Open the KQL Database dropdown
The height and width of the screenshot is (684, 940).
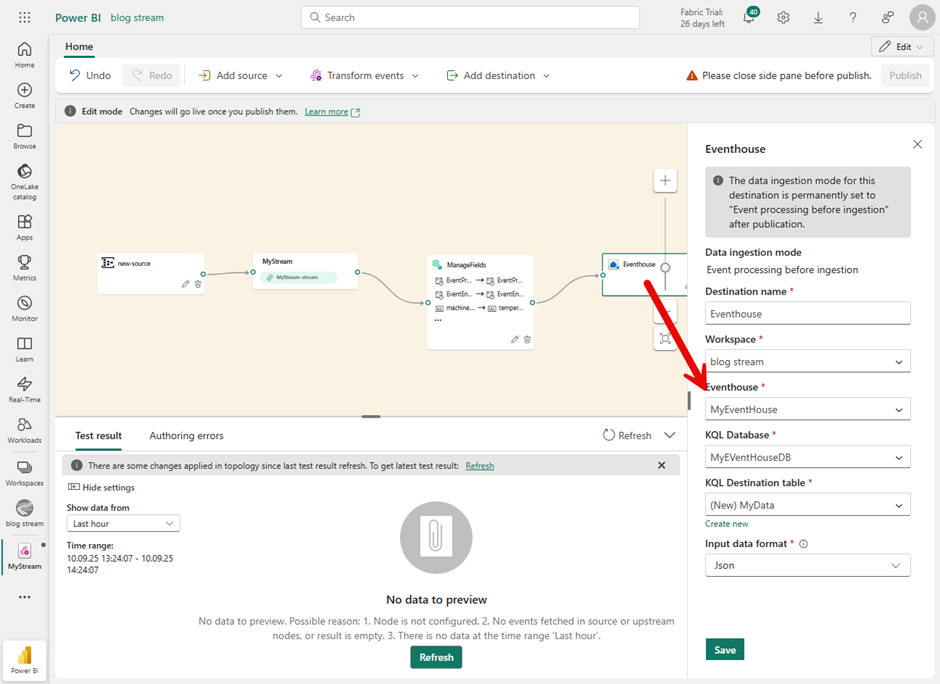pyautogui.click(x=807, y=457)
